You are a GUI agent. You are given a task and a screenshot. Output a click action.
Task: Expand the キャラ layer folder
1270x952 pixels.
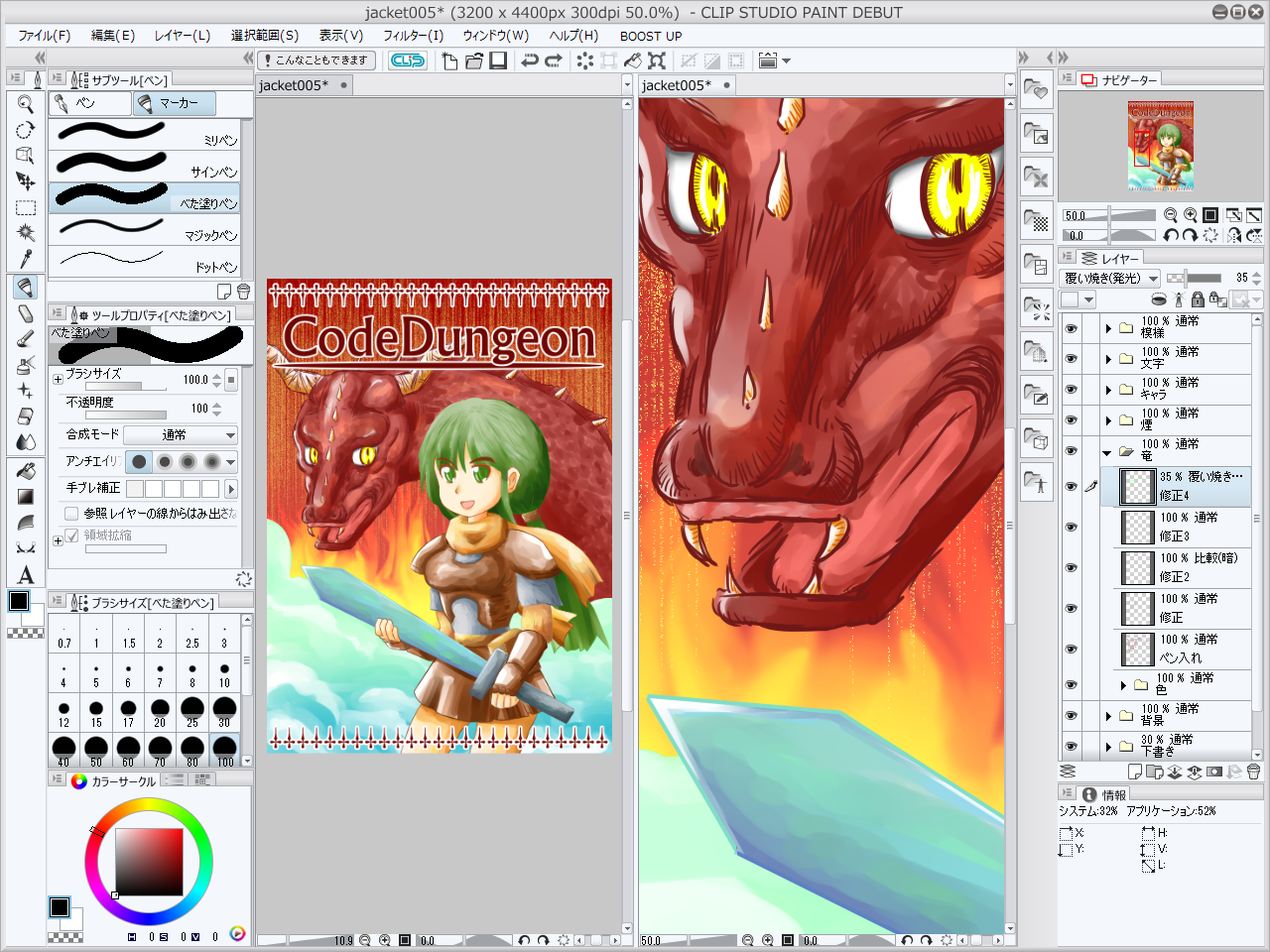tap(1108, 389)
